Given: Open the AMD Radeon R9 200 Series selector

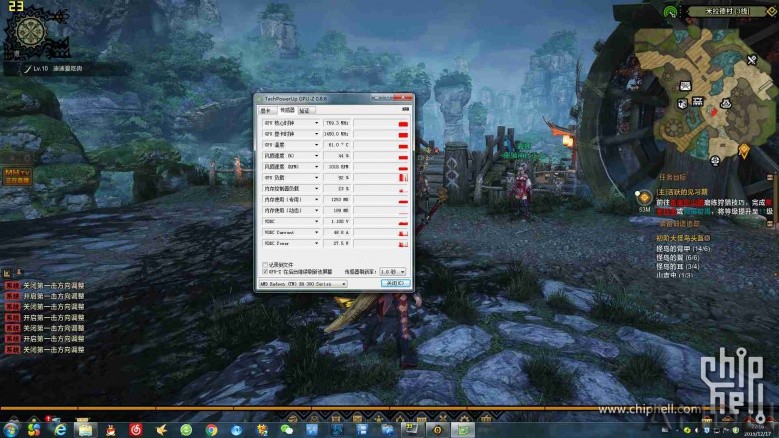Looking at the screenshot, I should [x=303, y=284].
